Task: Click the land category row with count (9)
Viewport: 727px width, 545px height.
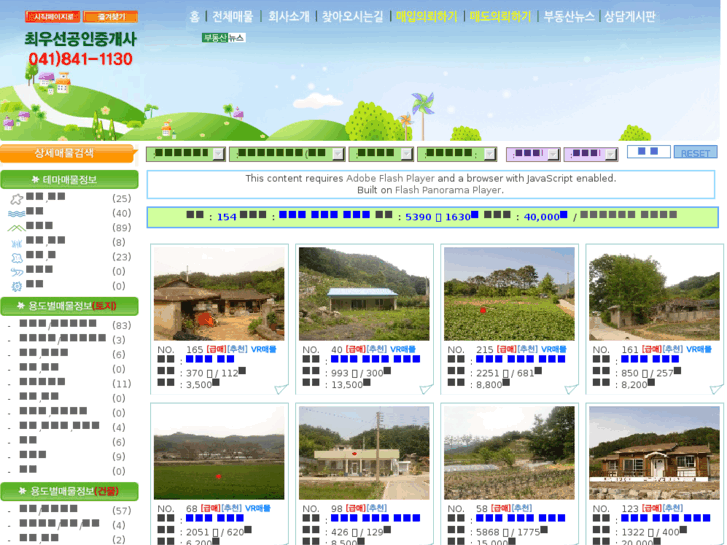Action: (70, 456)
